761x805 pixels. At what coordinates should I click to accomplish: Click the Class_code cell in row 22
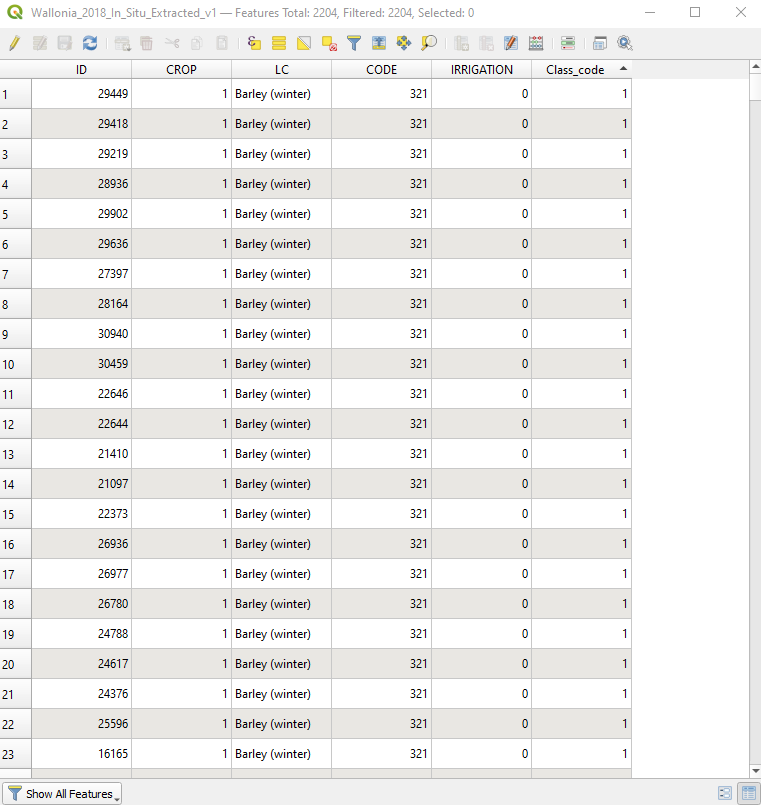tap(581, 724)
